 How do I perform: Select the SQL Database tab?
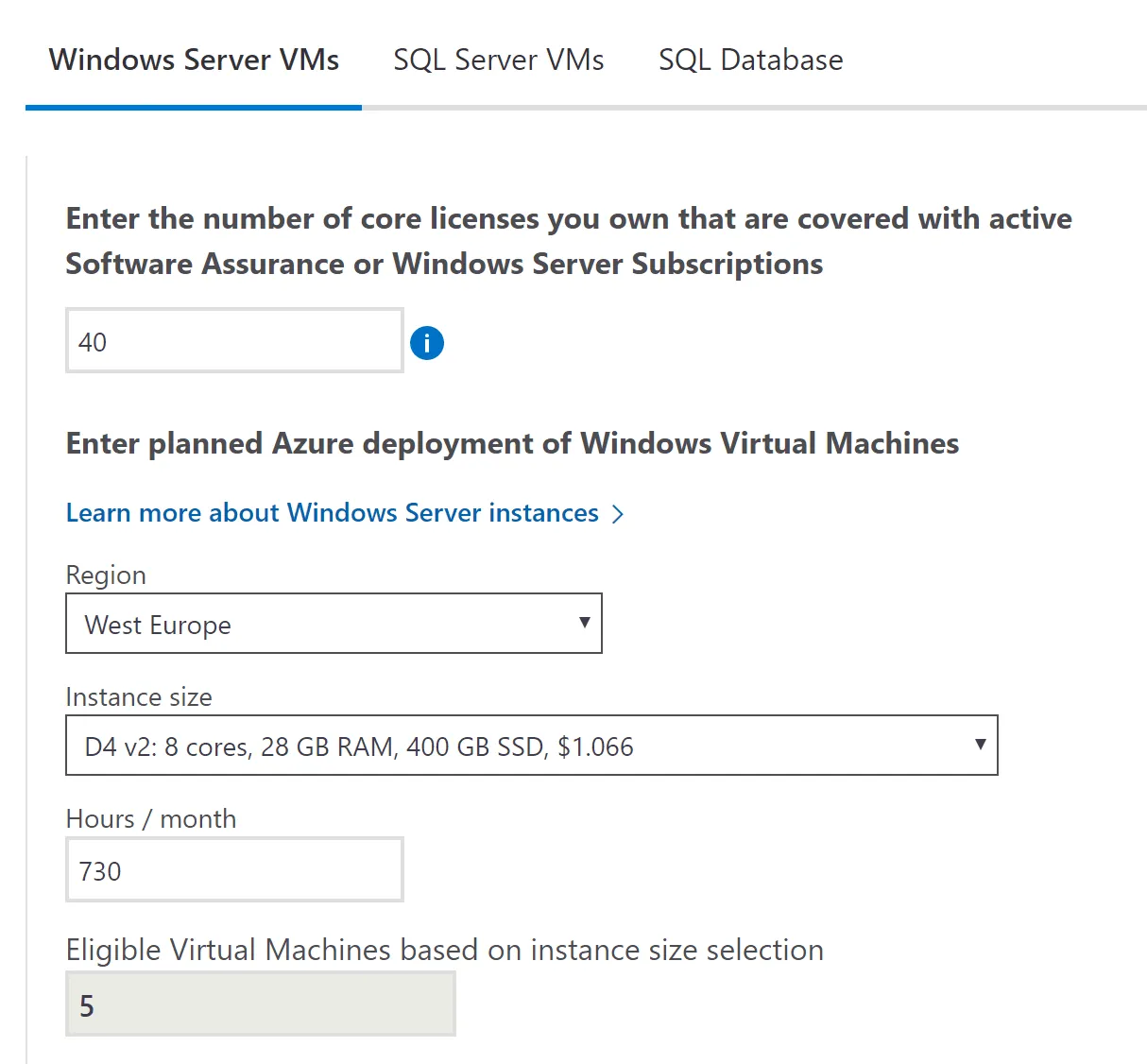[x=751, y=60]
